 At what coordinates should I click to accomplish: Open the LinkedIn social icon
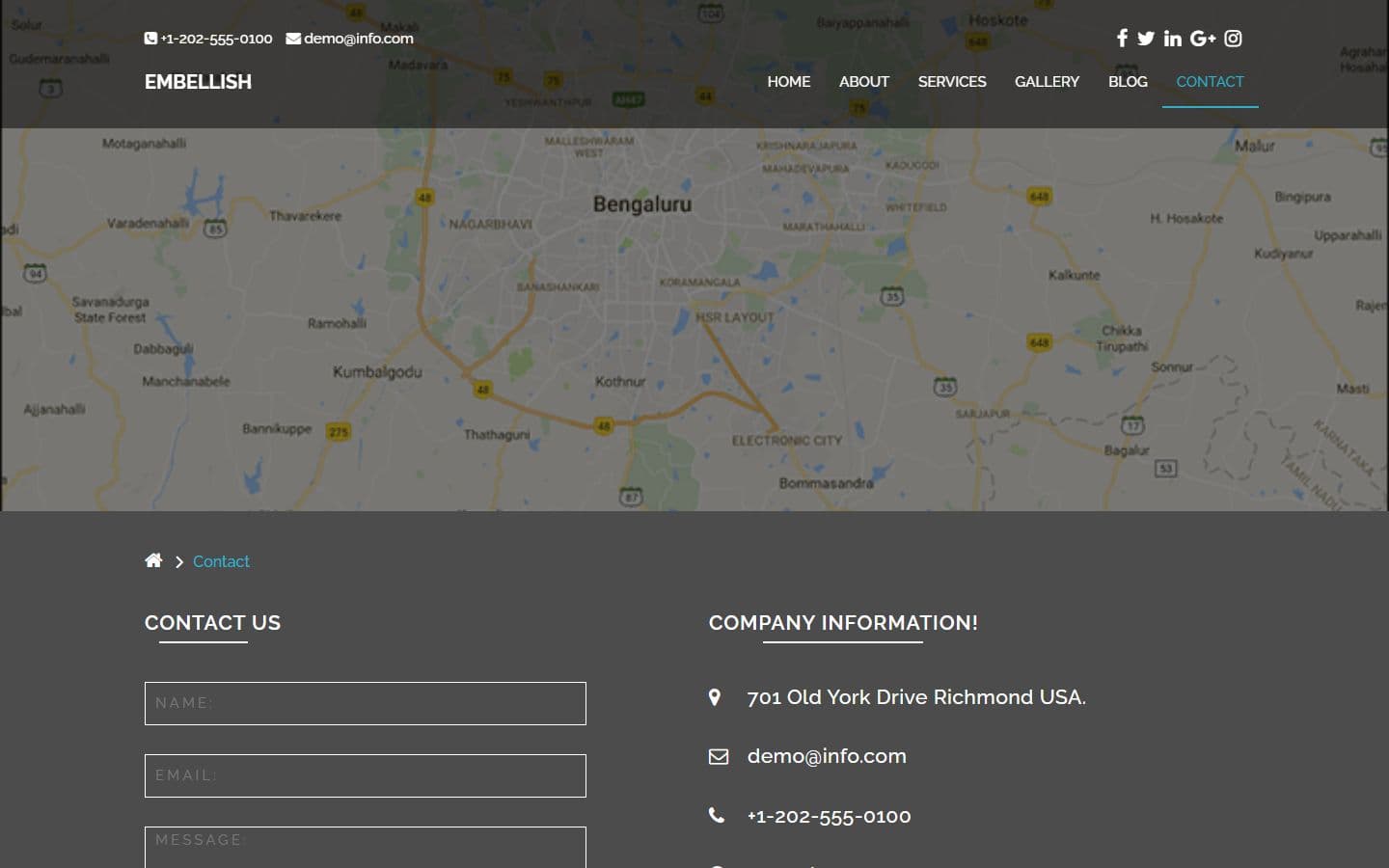[1173, 39]
